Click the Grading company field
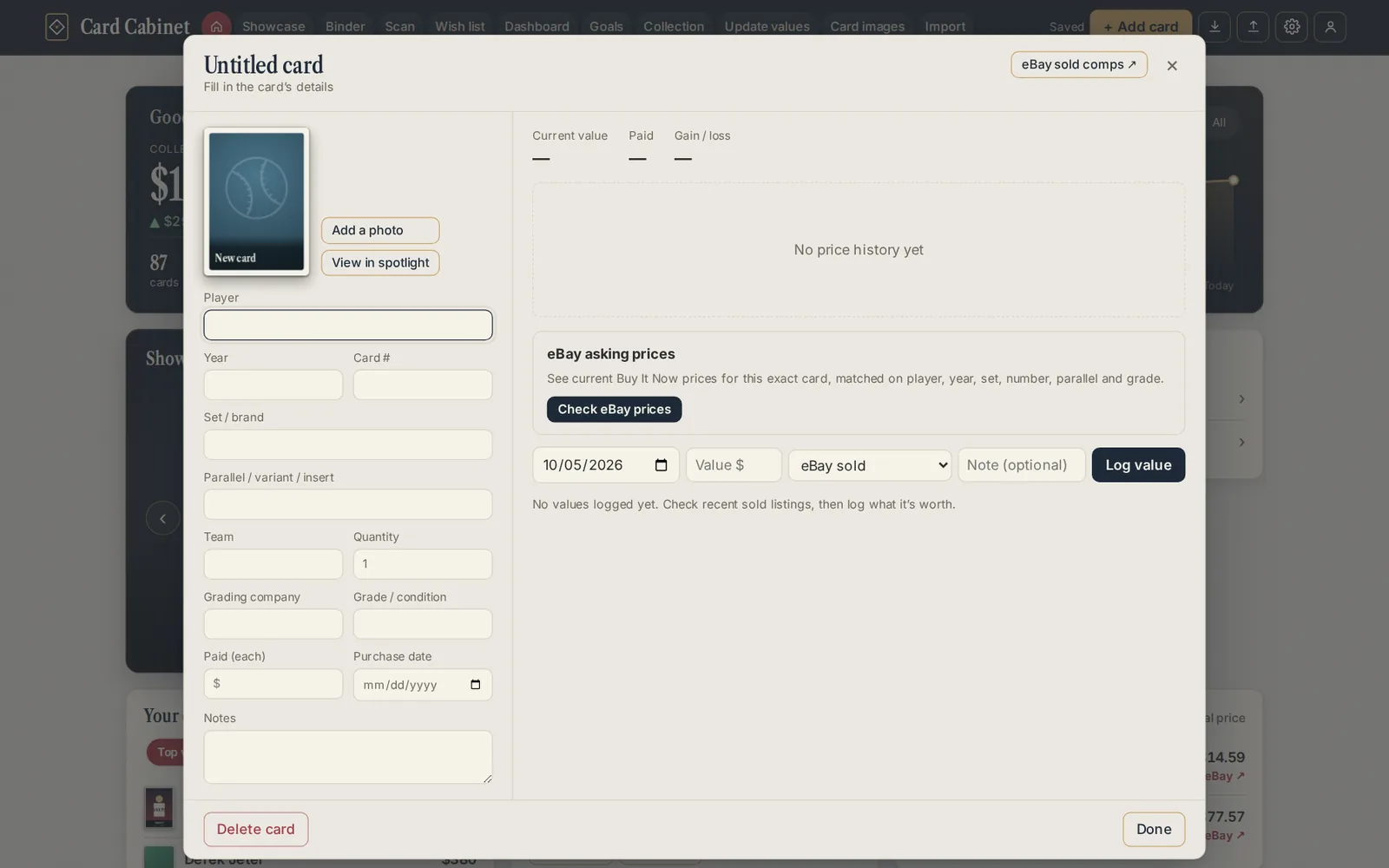Screen dimensions: 1389x868 [x=273, y=624]
